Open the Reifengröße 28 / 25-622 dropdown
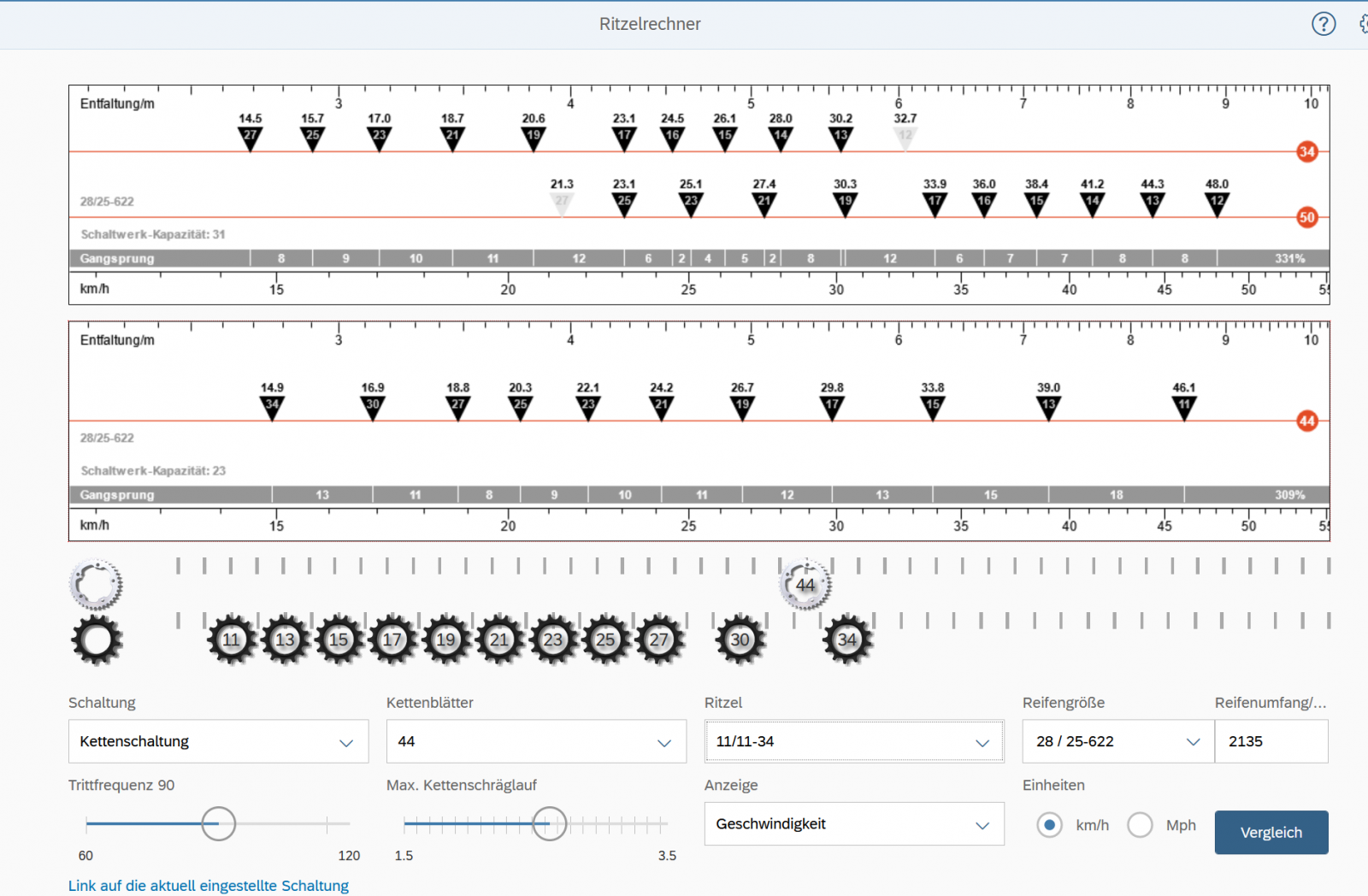 pos(1118,741)
